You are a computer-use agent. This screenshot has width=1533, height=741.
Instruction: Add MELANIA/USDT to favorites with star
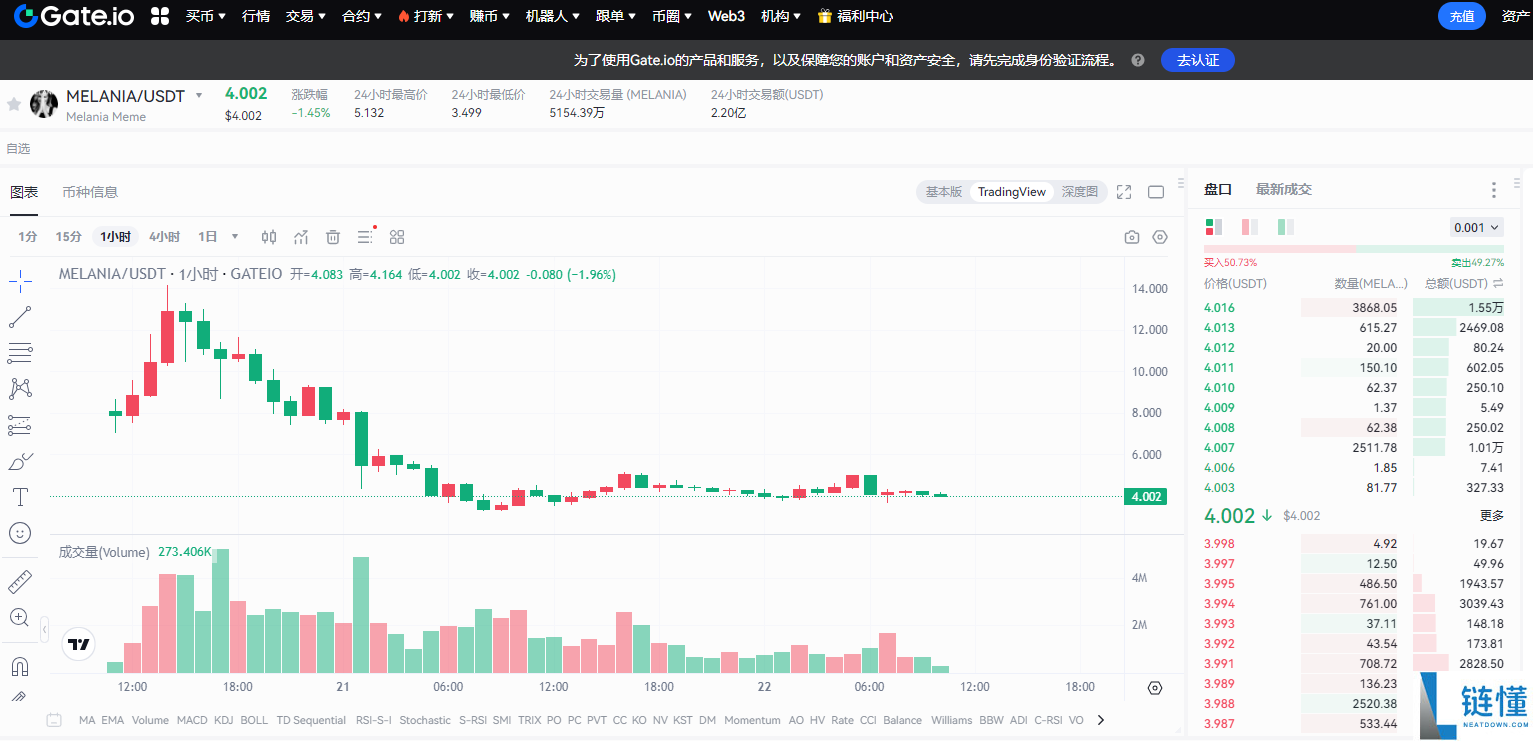[x=14, y=104]
